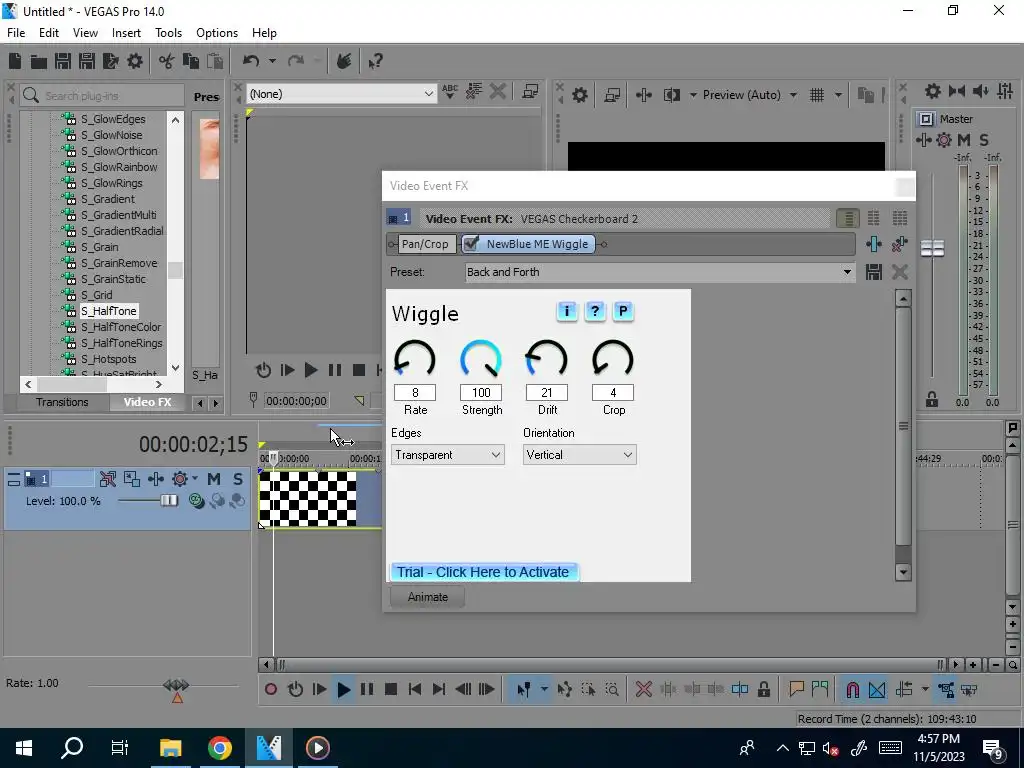This screenshot has height=768, width=1024.
Task: Open the Auto Ripple dropdown arrow
Action: (x=925, y=689)
